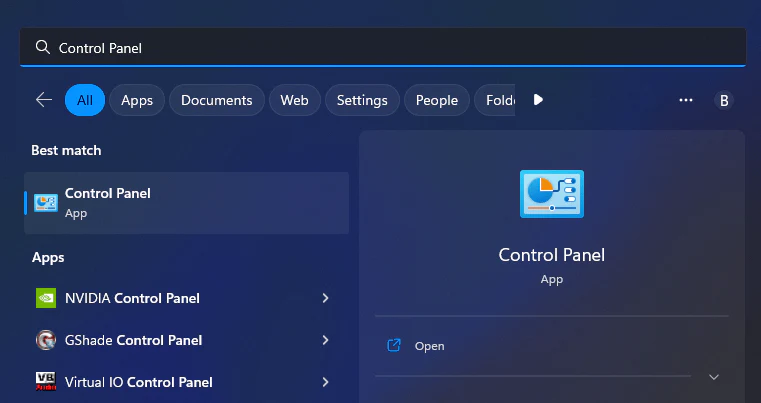Click the Control Panel search input field

coord(382,47)
